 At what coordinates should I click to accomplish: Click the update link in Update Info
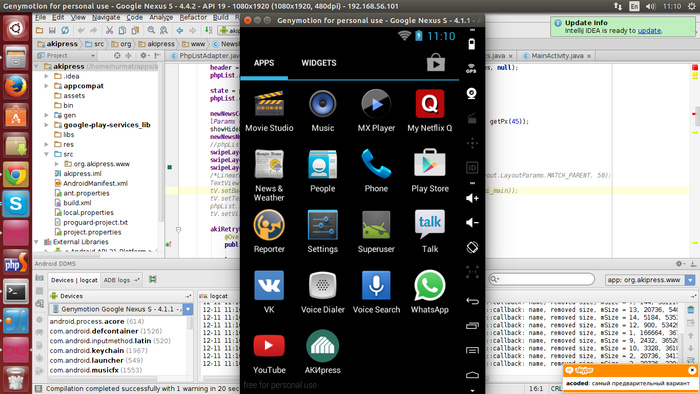coord(649,31)
